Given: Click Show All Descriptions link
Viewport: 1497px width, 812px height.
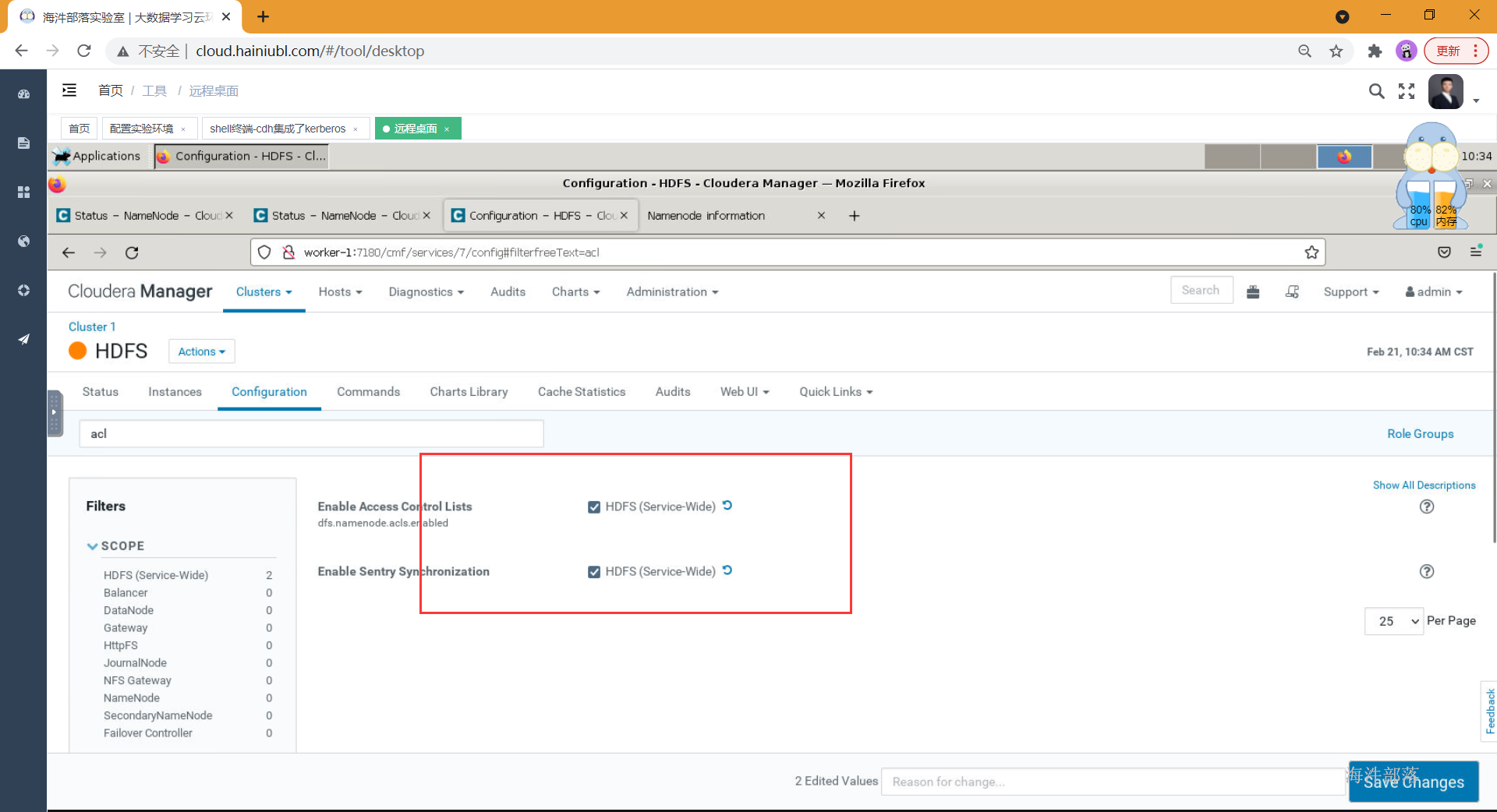Looking at the screenshot, I should (x=1424, y=485).
